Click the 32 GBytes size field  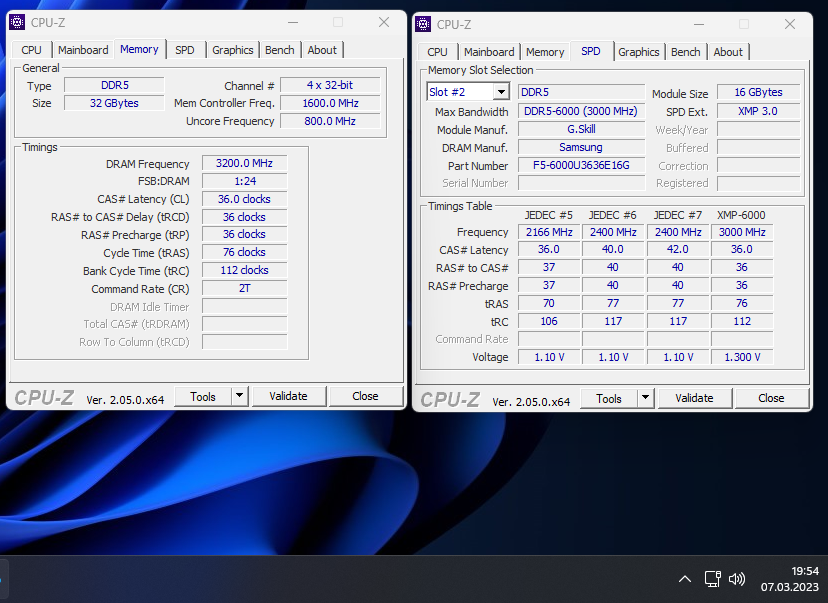(114, 103)
